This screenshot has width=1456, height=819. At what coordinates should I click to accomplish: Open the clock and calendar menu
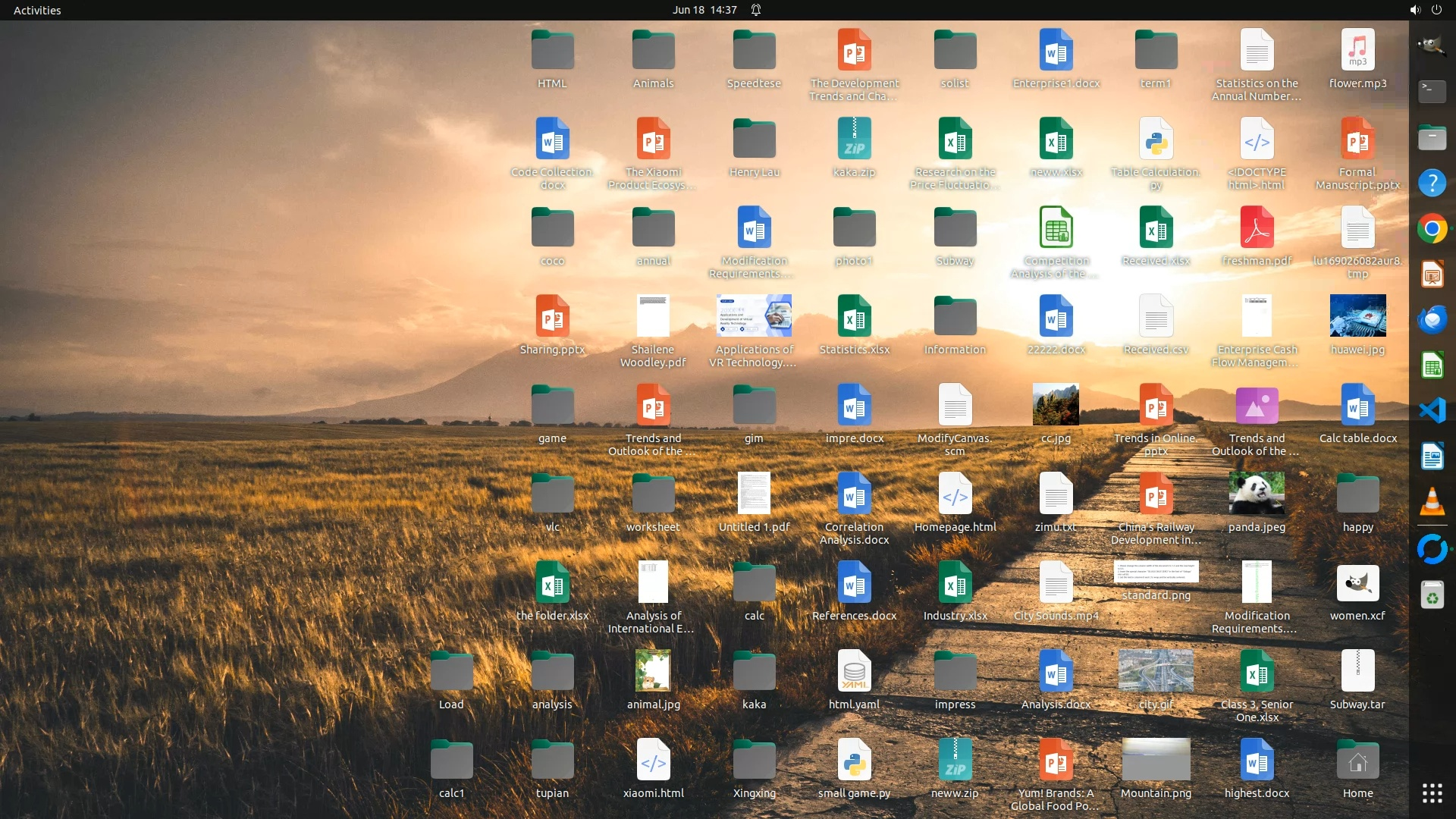pos(704,10)
